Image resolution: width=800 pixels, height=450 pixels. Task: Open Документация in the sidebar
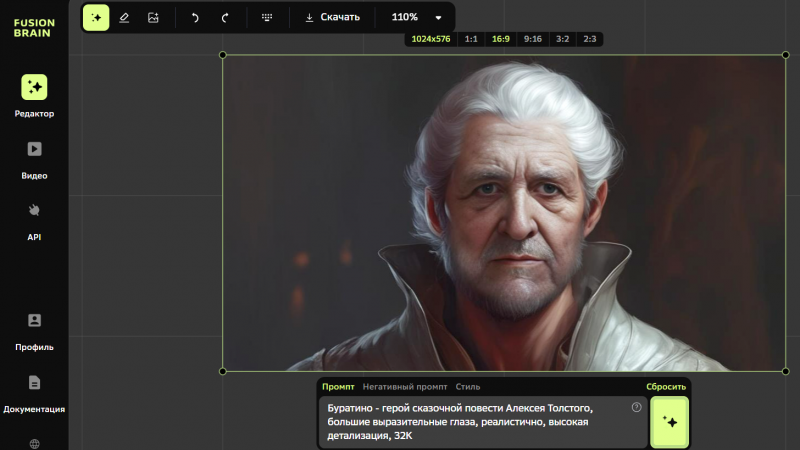point(34,394)
